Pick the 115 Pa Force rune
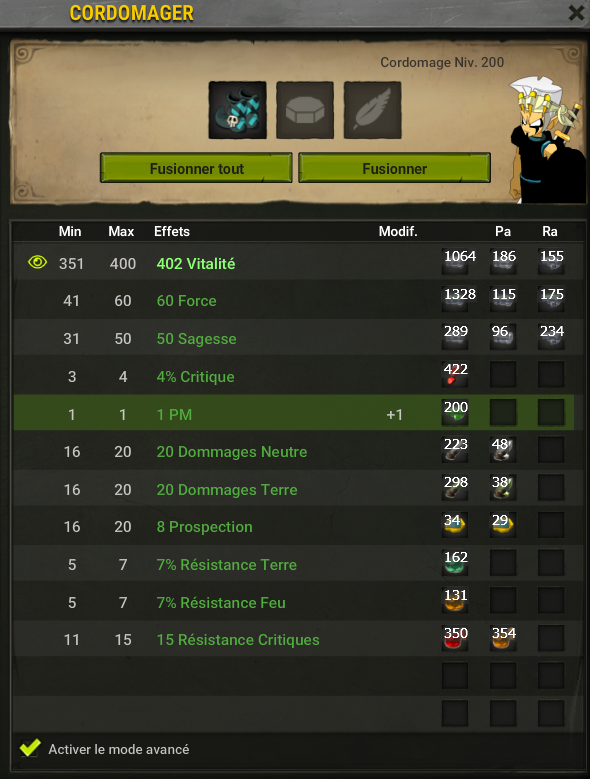 click(x=503, y=300)
